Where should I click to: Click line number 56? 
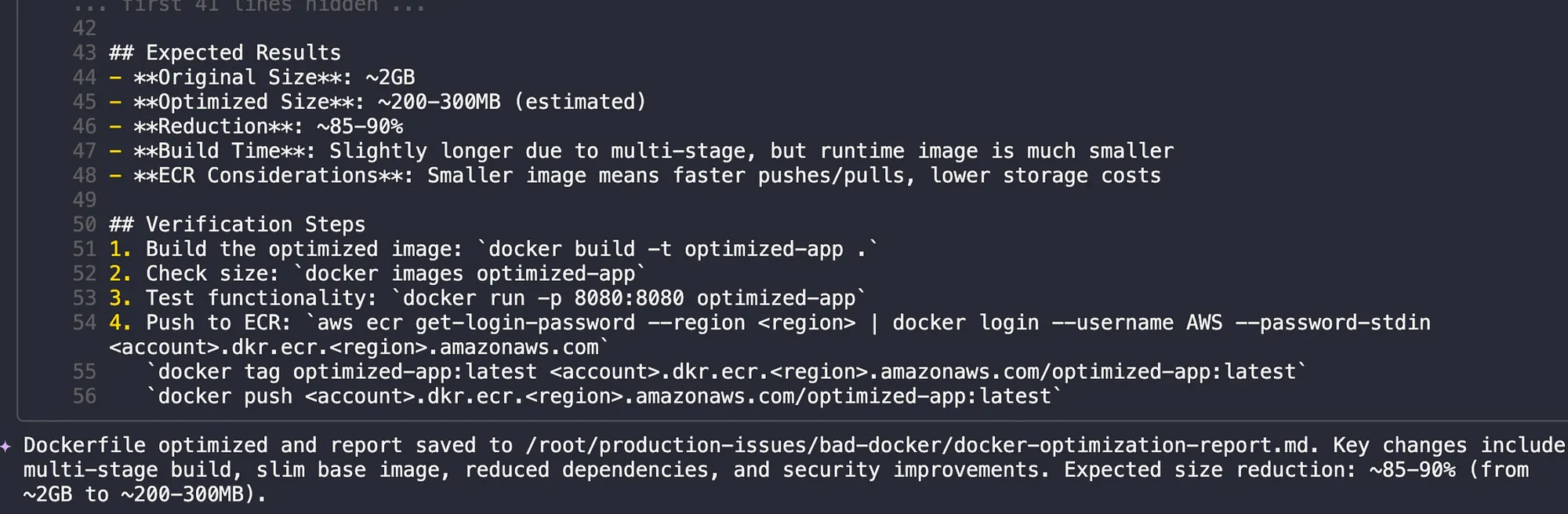pos(85,396)
